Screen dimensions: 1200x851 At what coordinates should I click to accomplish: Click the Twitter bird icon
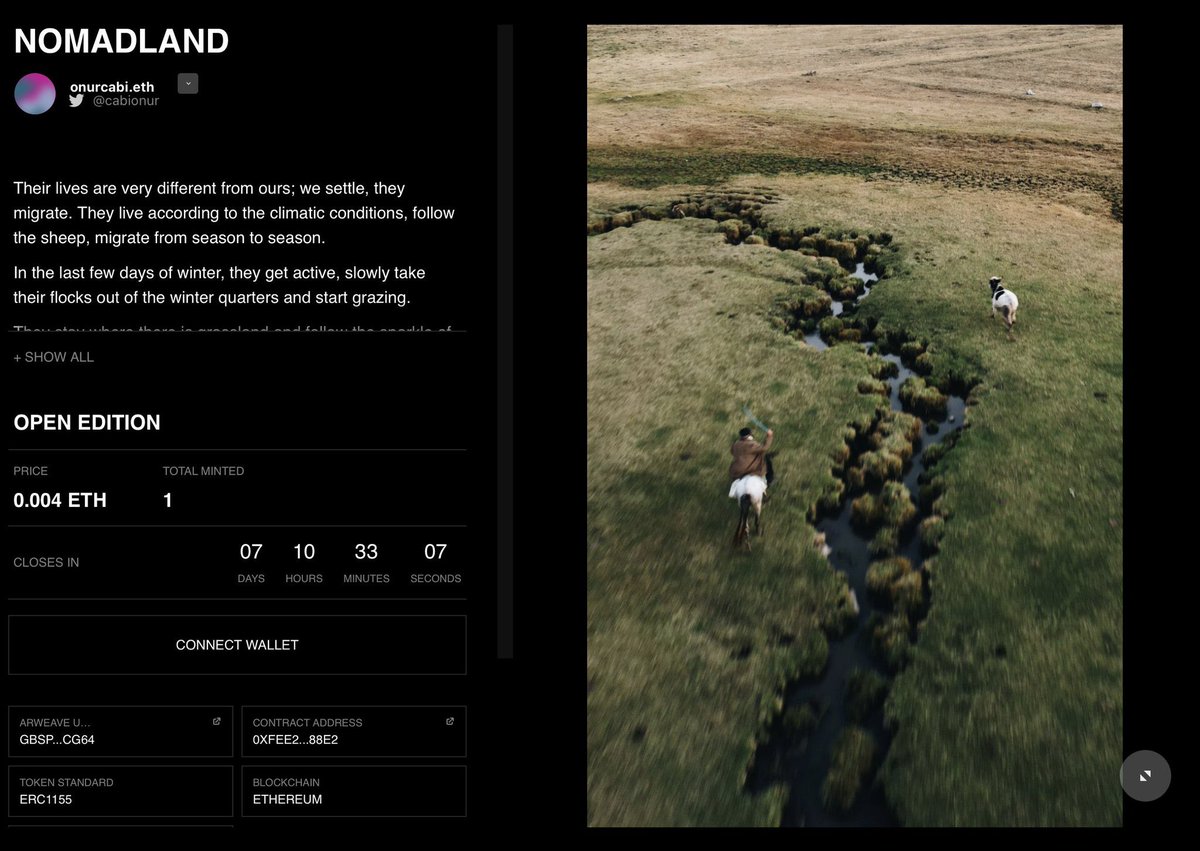click(76, 101)
